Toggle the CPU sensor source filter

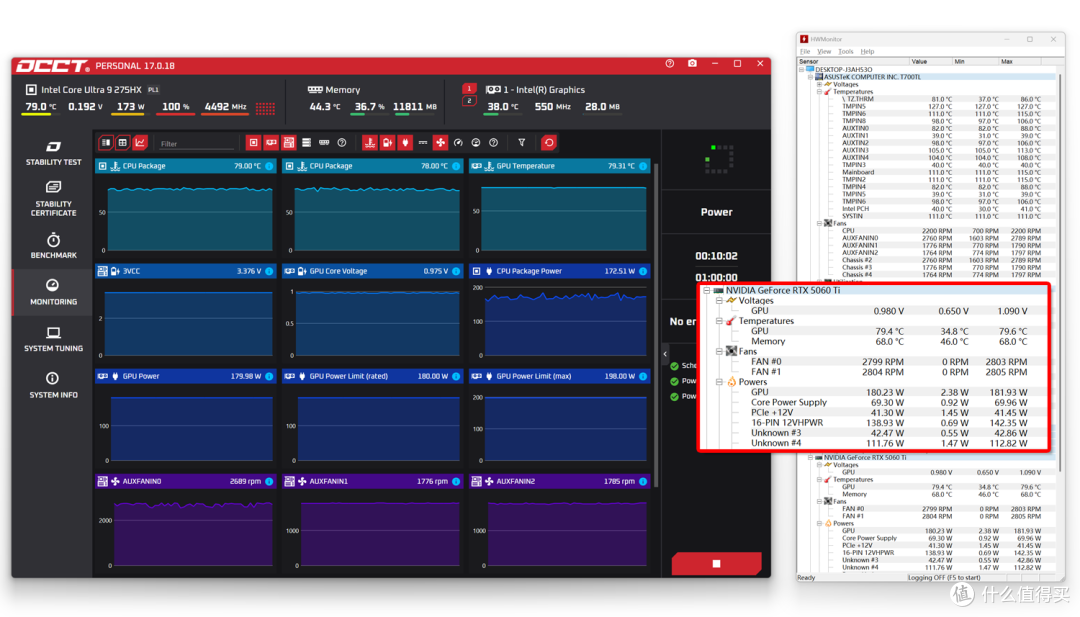253,143
